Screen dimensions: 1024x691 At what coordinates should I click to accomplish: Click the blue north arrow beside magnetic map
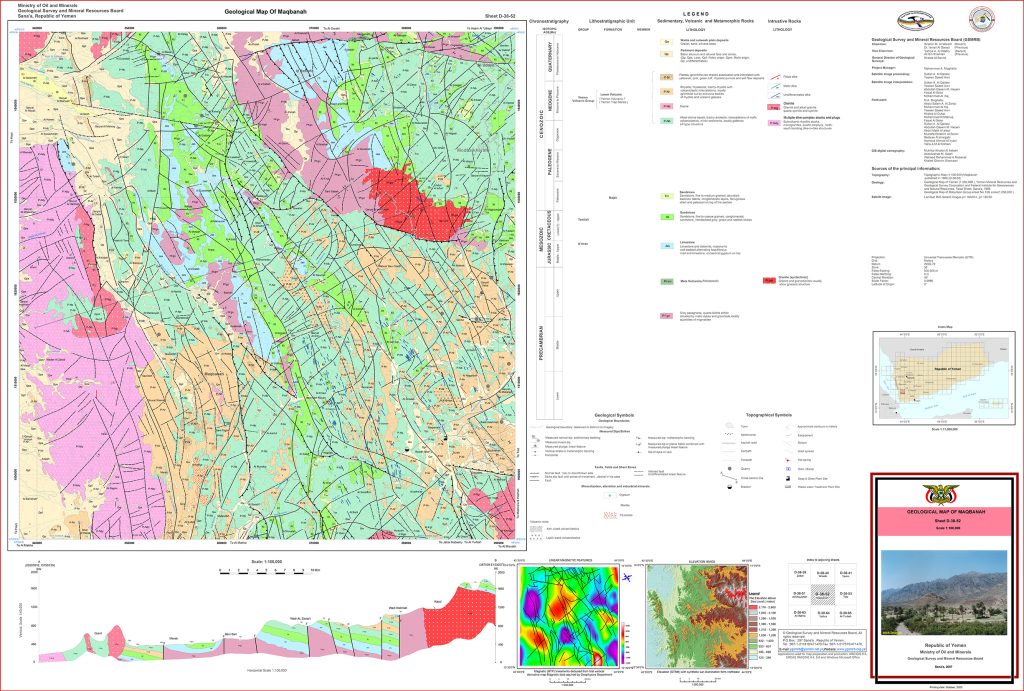(x=626, y=576)
